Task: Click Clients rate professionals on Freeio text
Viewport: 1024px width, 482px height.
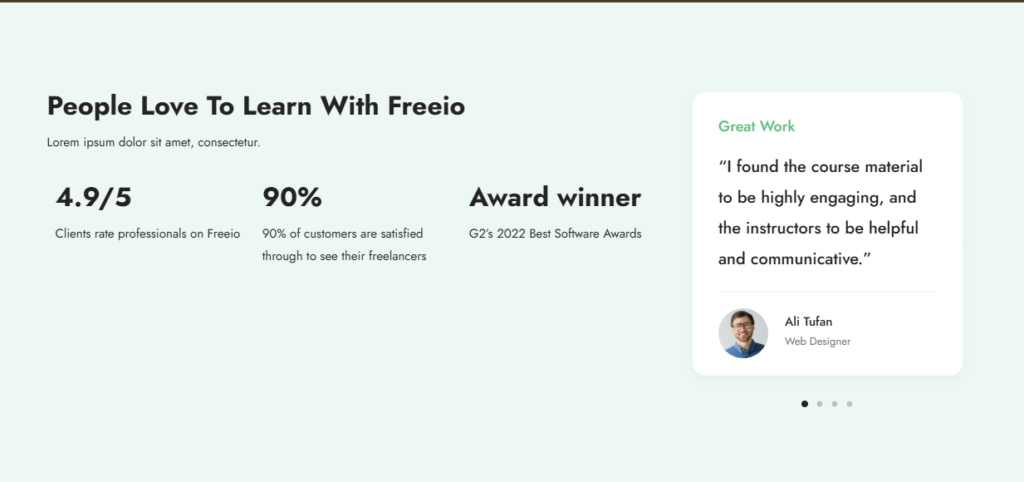Action: click(148, 234)
